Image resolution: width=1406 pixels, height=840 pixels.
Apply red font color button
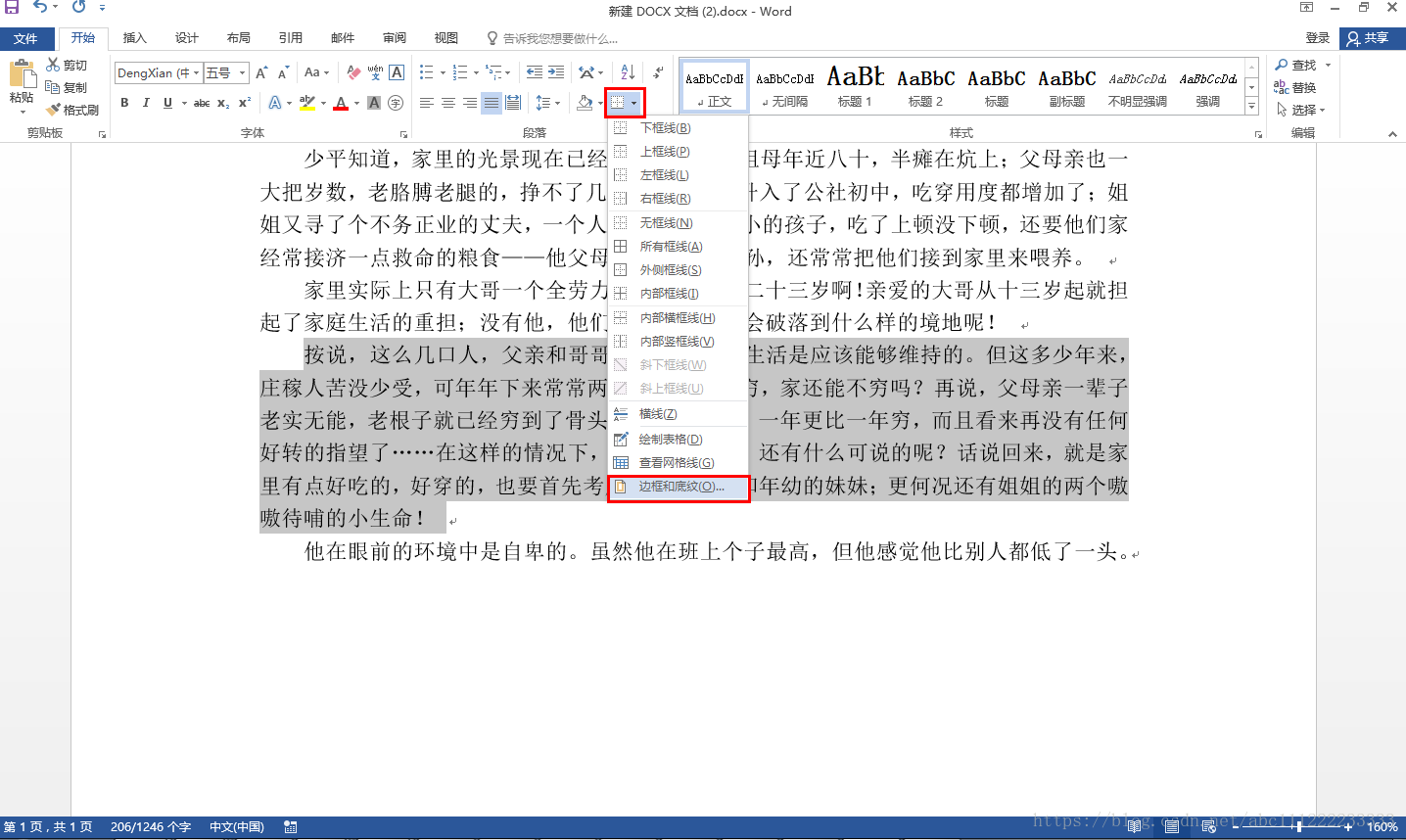[x=341, y=103]
